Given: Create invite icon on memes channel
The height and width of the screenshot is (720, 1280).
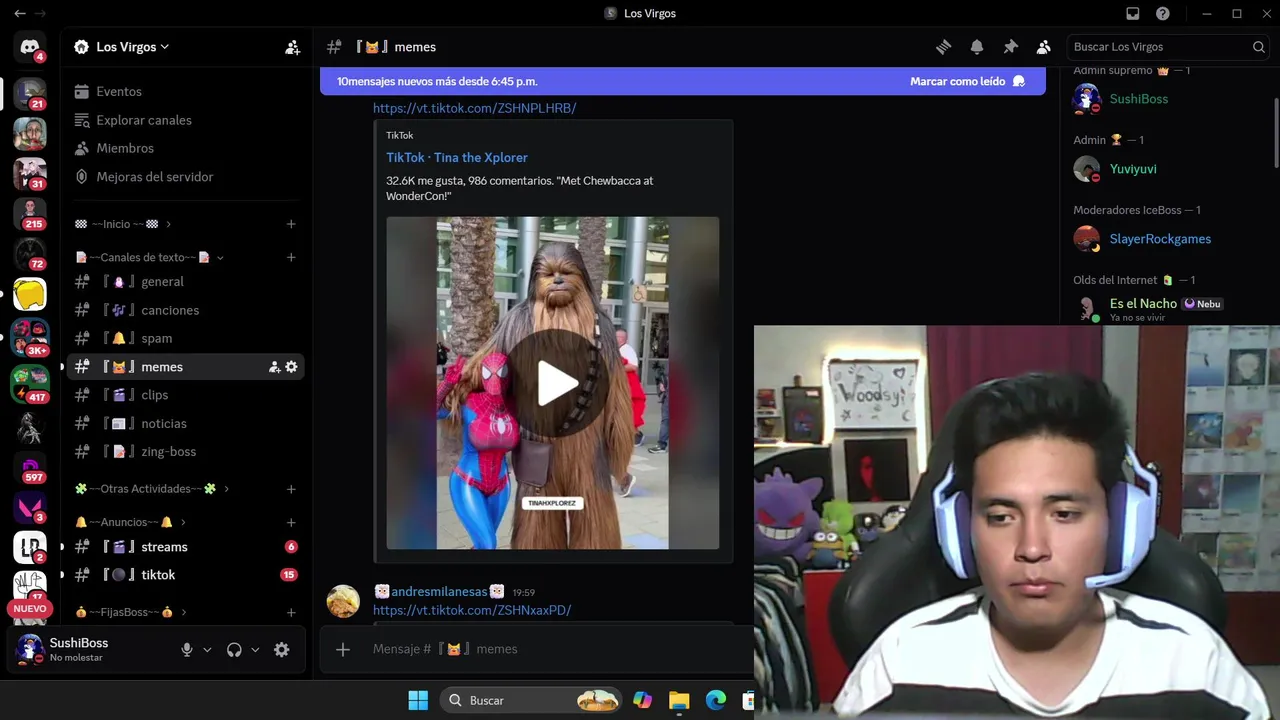Looking at the screenshot, I should (274, 367).
